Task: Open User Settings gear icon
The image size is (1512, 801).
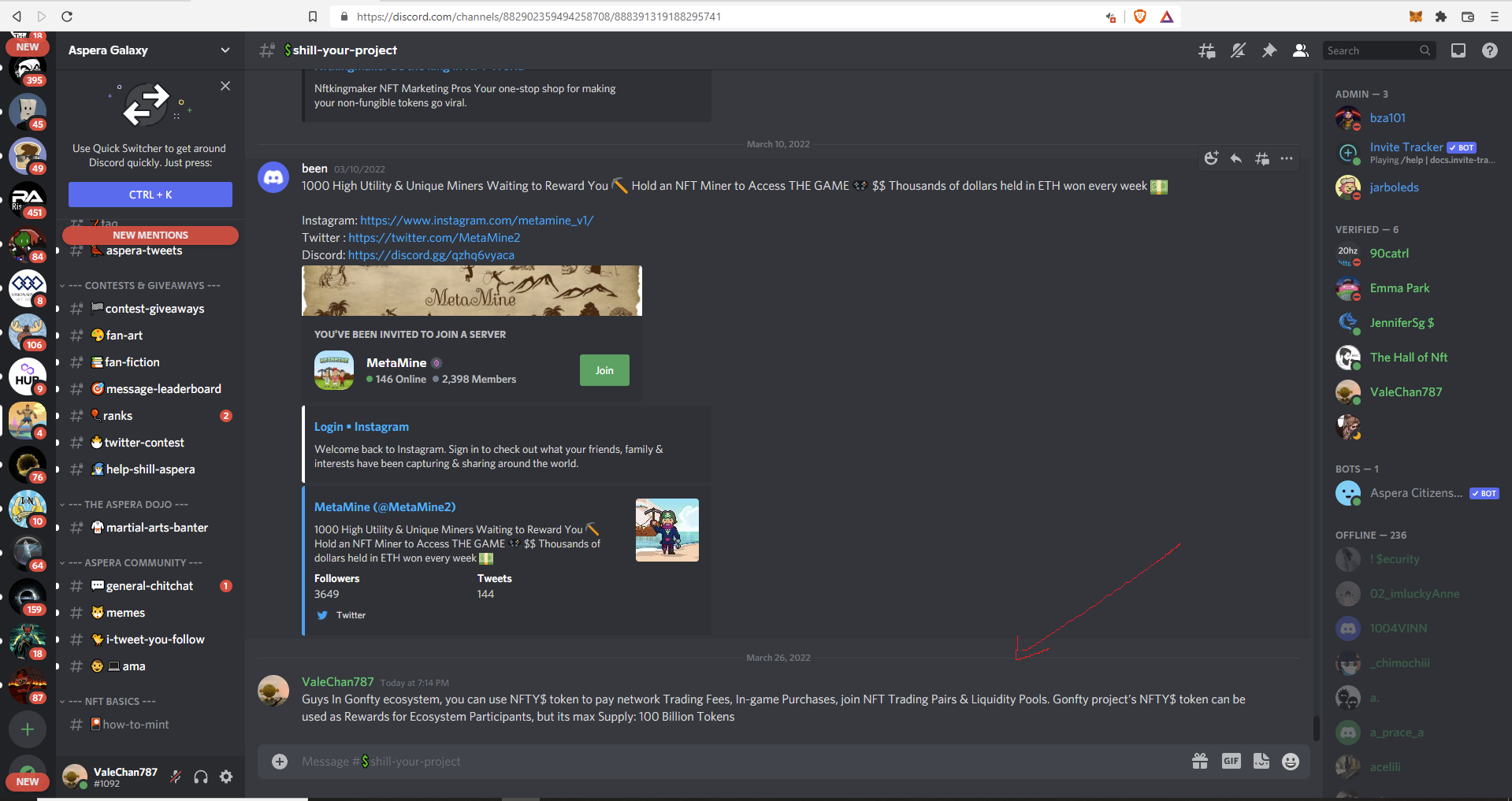Action: [226, 777]
